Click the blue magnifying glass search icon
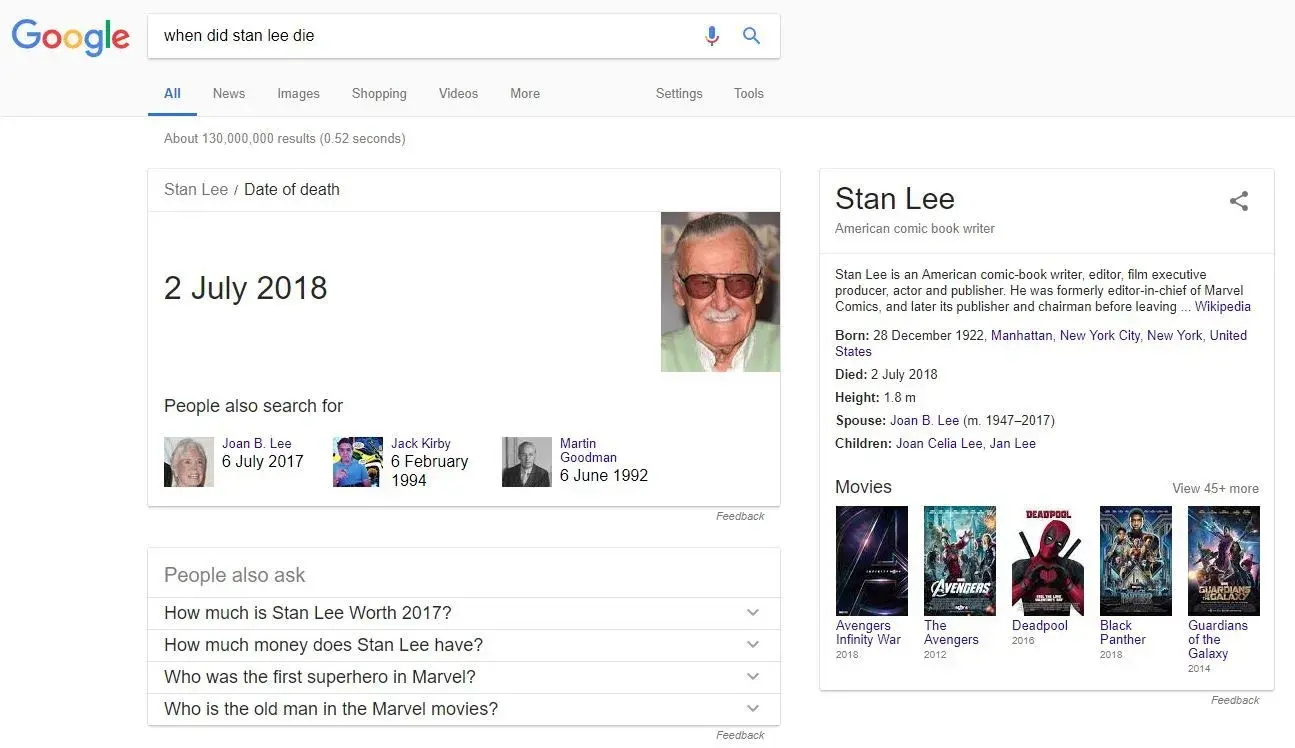Viewport: 1295px width, 748px height. 751,36
